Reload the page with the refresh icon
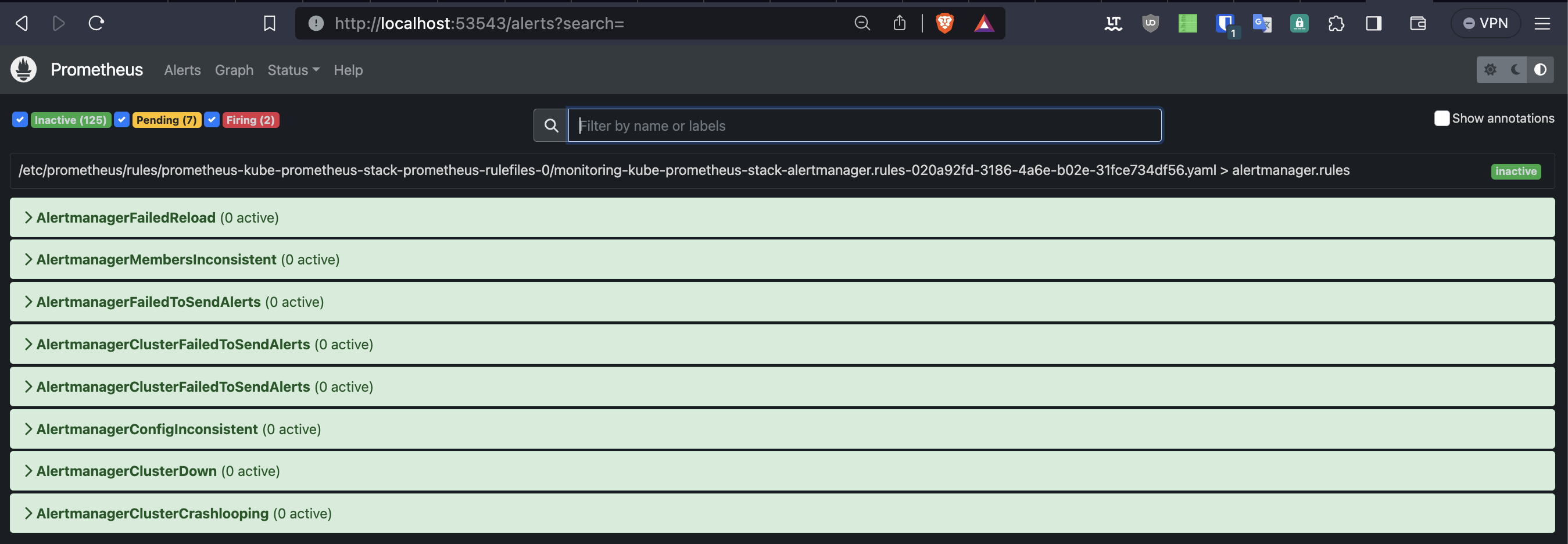This screenshot has height=544, width=1568. 96,23
